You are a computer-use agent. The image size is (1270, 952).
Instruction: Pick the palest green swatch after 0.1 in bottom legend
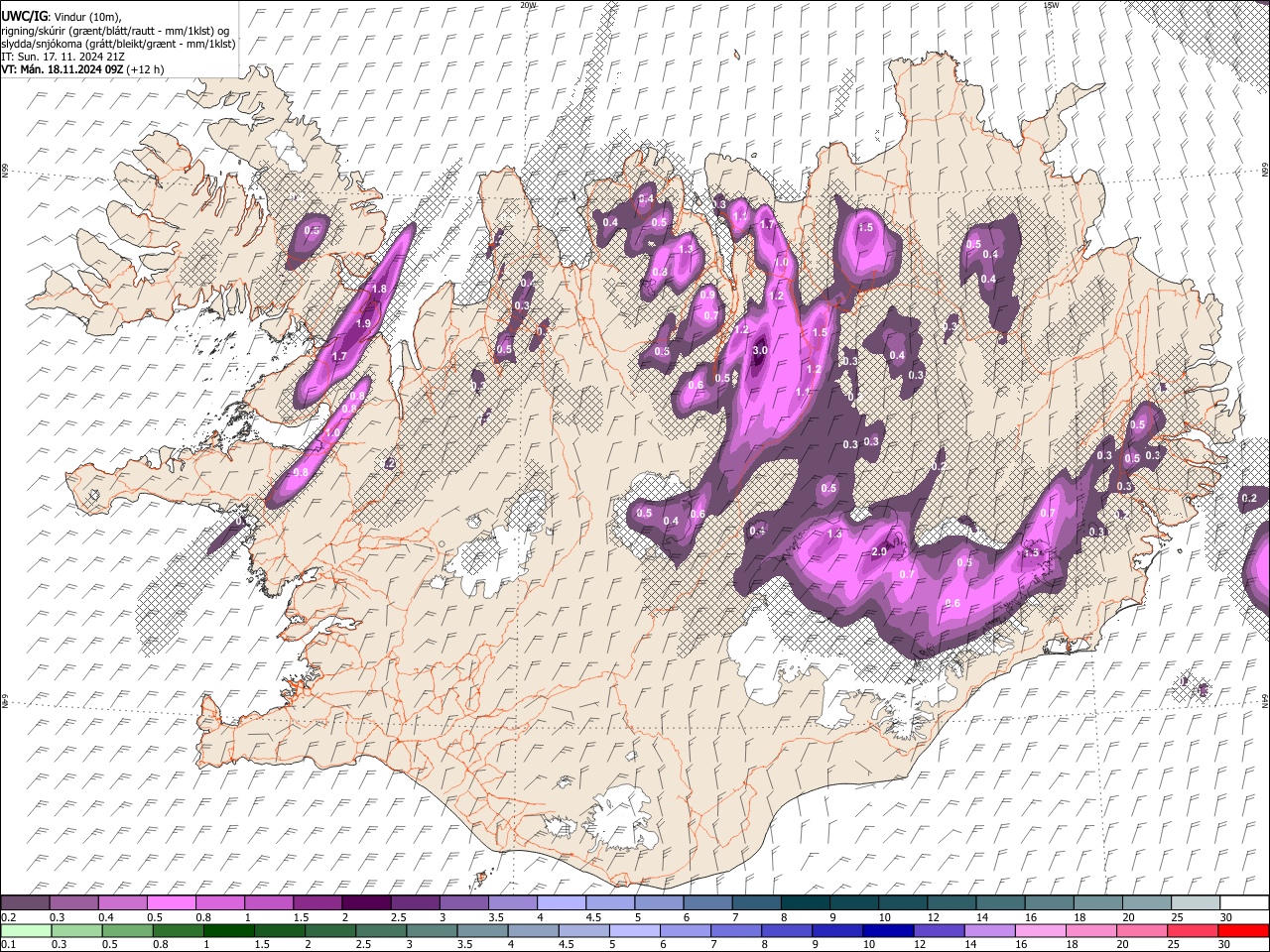pos(25,930)
